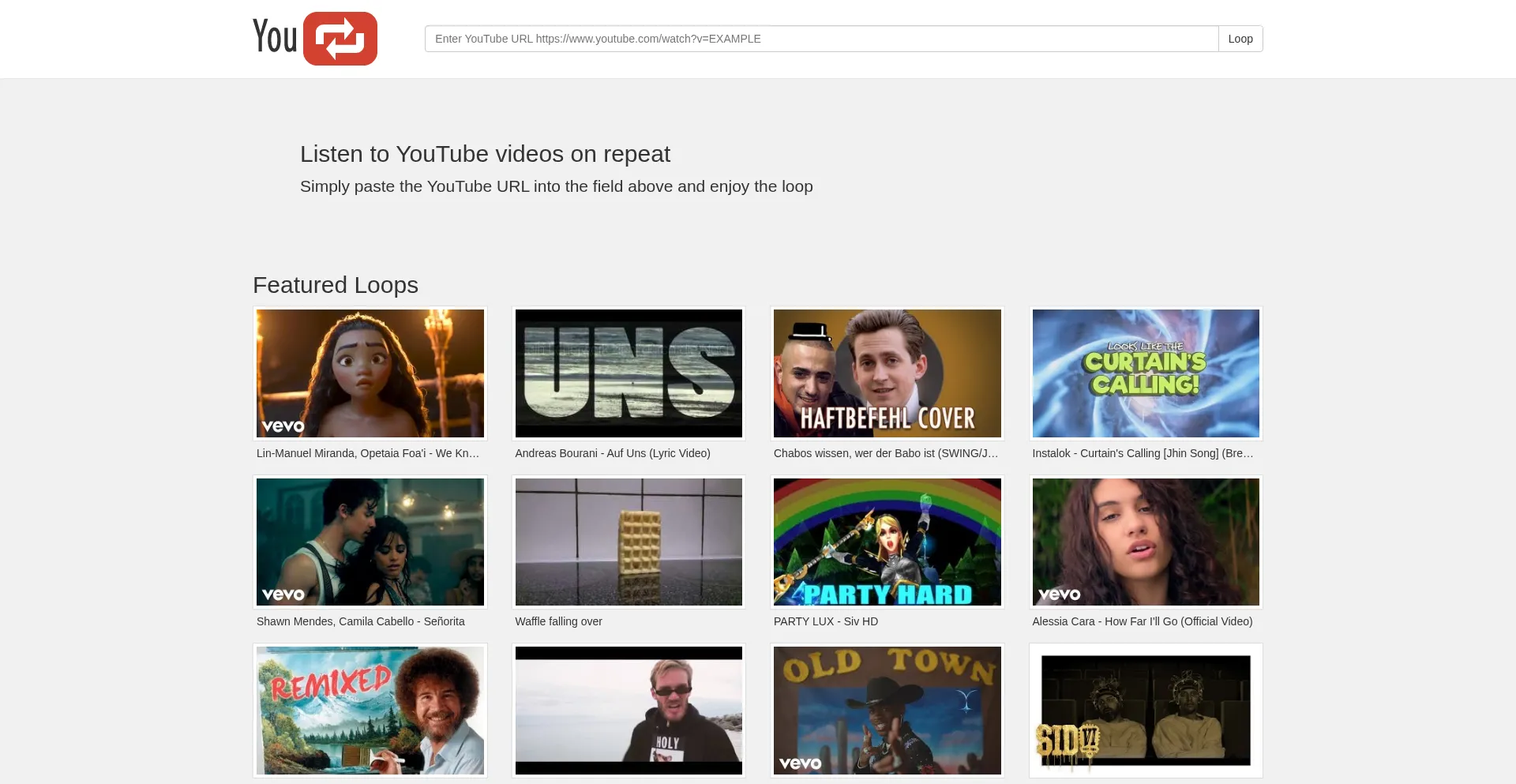Screen dimensions: 1516x784
Task: Focus the YouTube URL input field
Action: [x=821, y=39]
